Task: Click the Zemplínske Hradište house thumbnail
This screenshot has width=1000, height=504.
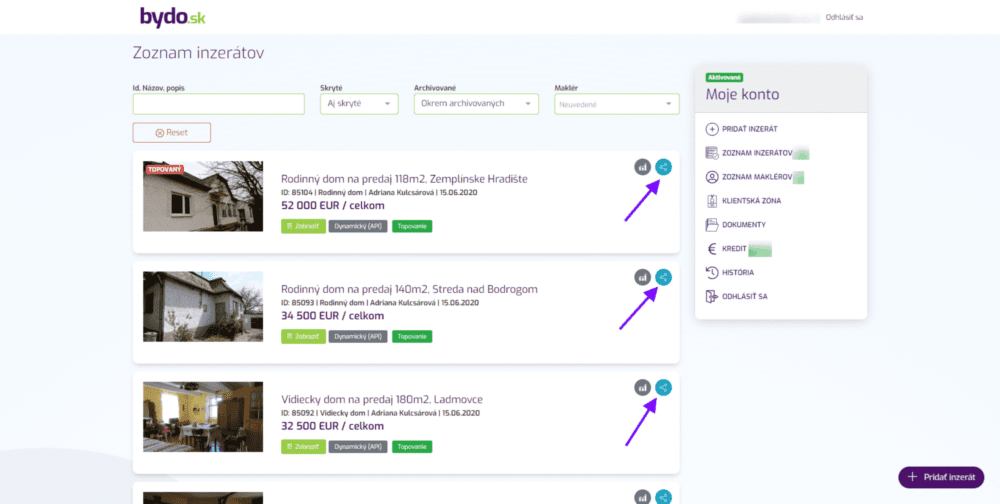Action: [203, 196]
